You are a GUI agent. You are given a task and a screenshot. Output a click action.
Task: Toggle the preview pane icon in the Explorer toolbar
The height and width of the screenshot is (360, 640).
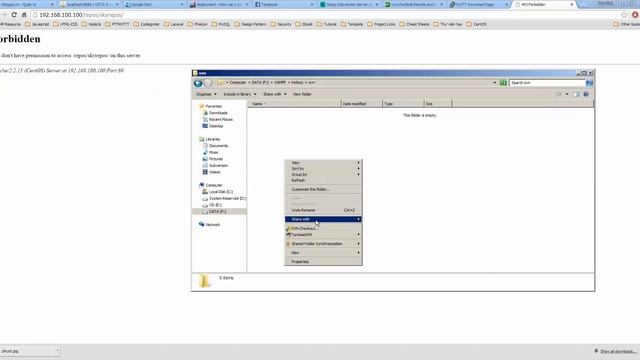(x=576, y=94)
